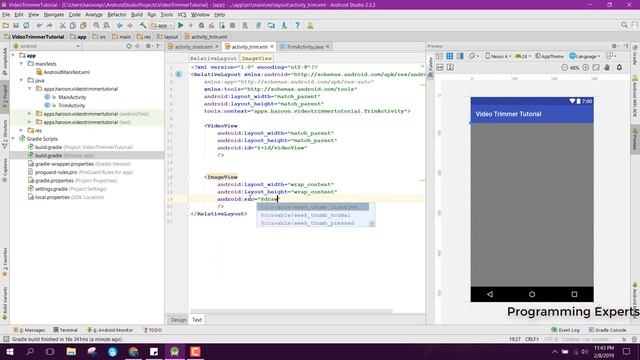Open the Gradle Console

[607, 330]
